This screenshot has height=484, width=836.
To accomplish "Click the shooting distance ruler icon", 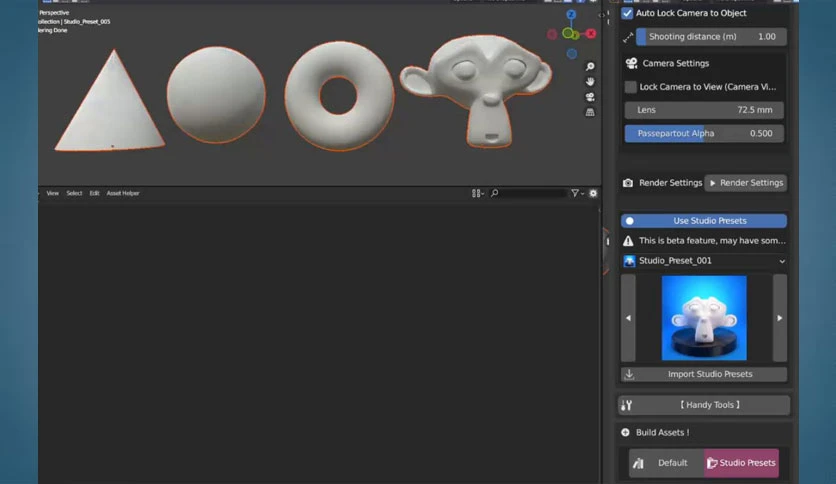I will tap(628, 37).
